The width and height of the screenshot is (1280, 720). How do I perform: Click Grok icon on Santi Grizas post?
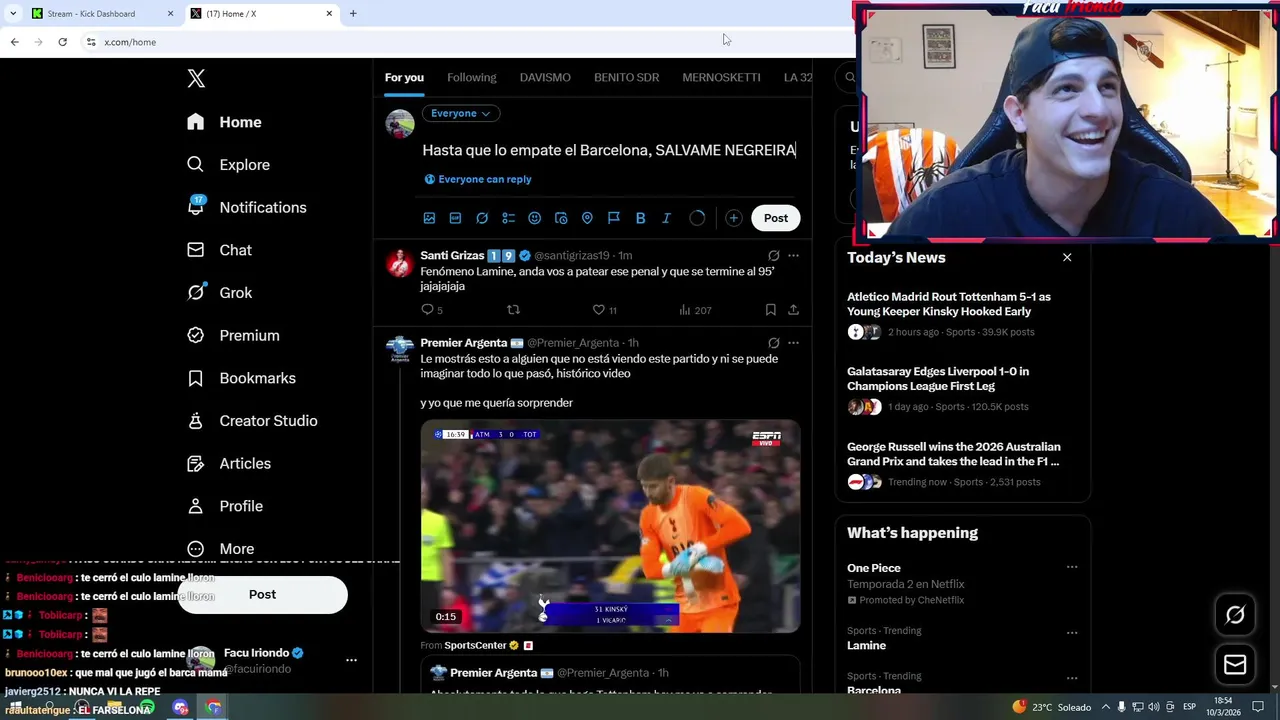(773, 256)
